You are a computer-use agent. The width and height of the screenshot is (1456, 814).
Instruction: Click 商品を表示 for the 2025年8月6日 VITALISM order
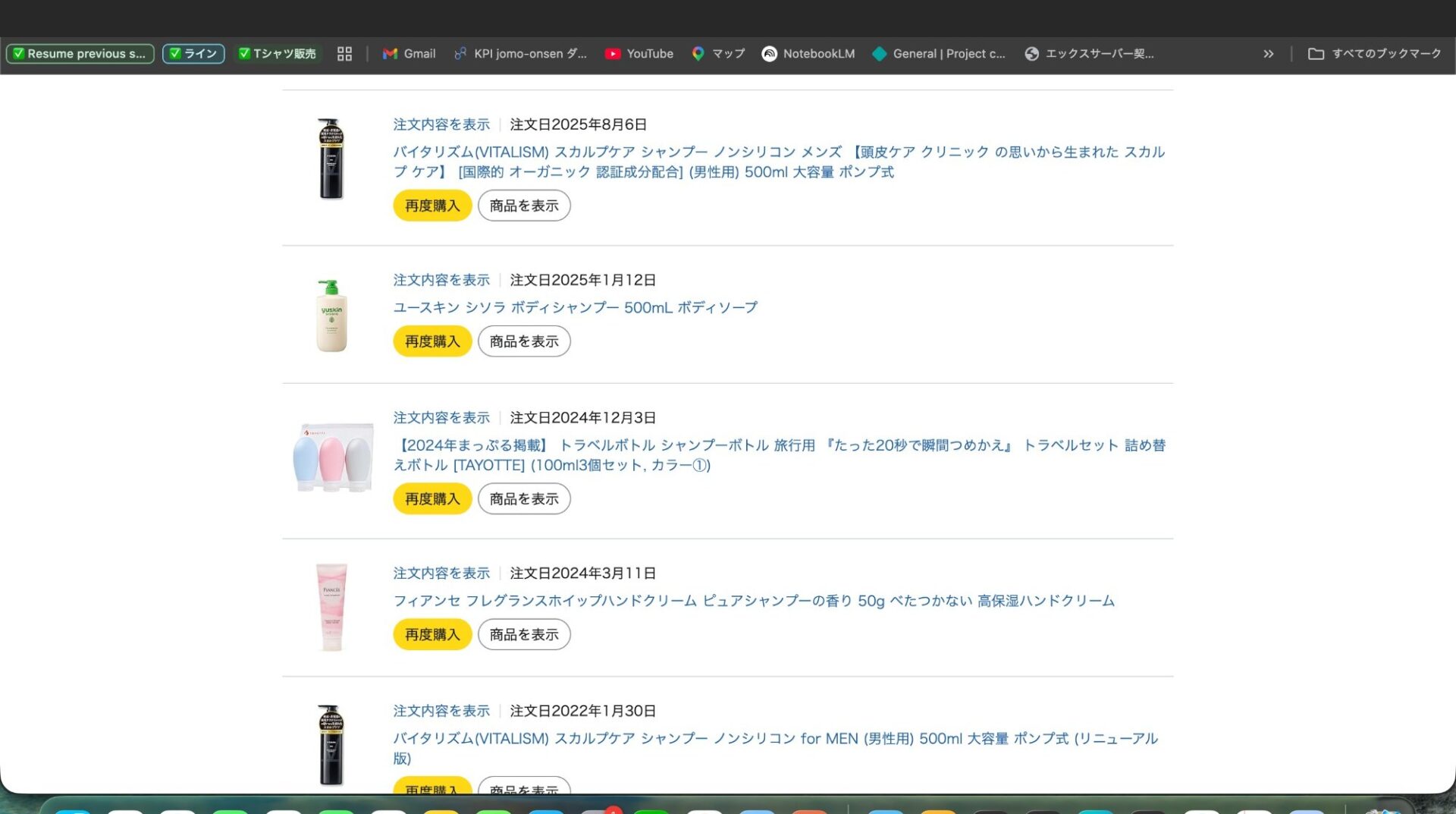pos(524,206)
